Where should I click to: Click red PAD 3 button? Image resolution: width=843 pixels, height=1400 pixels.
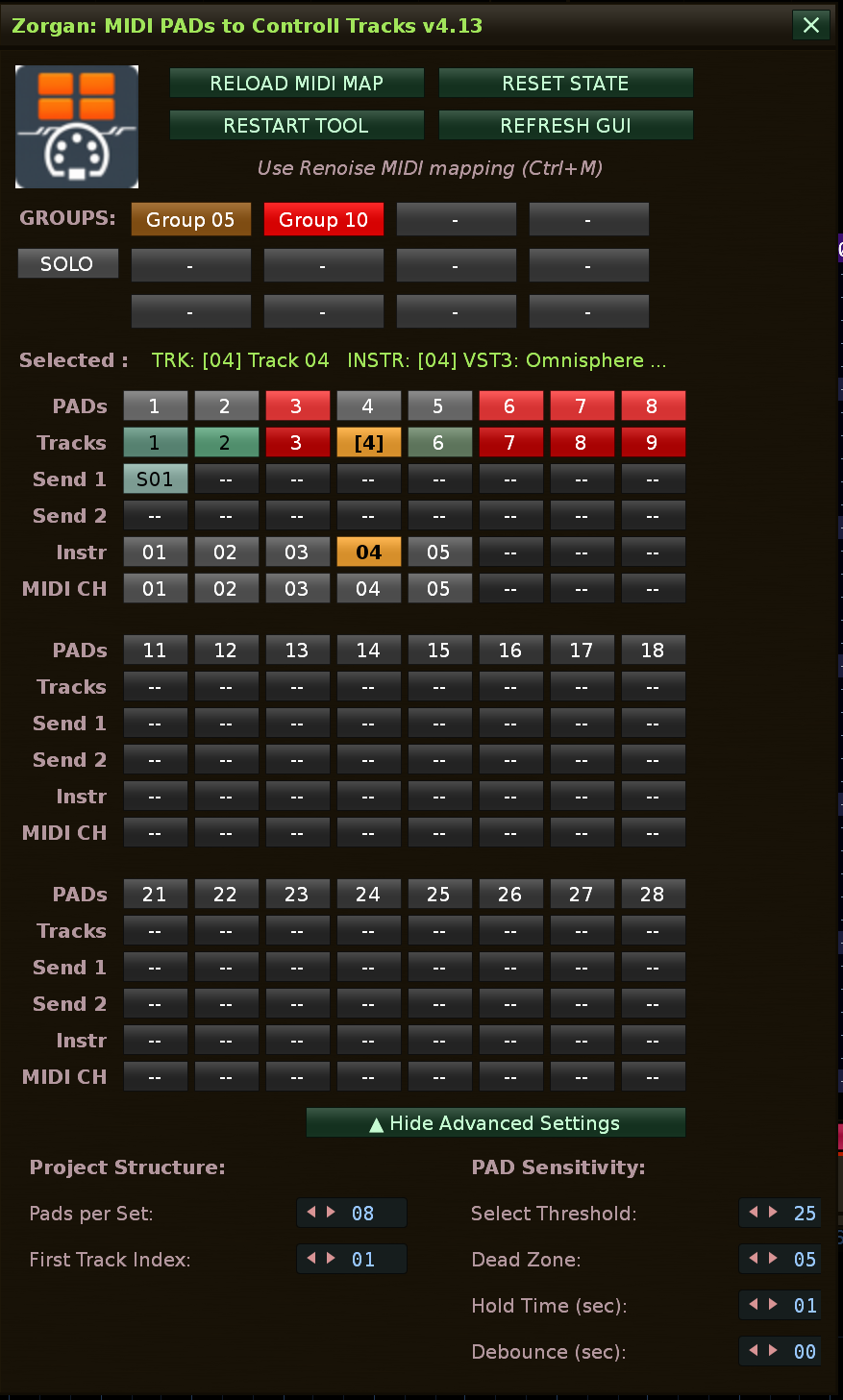click(x=297, y=406)
